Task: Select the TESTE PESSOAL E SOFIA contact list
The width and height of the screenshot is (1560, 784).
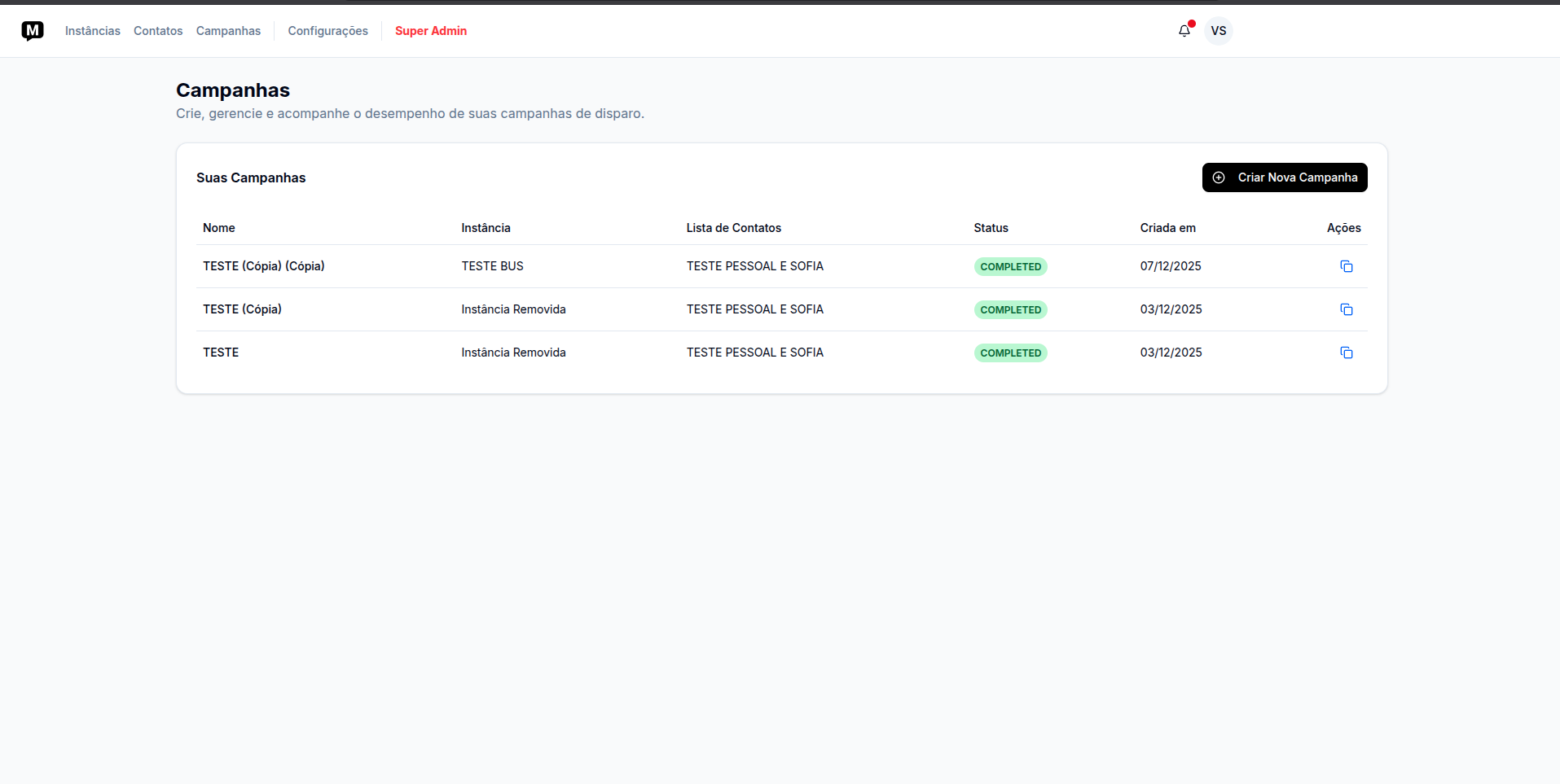Action: 754,266
